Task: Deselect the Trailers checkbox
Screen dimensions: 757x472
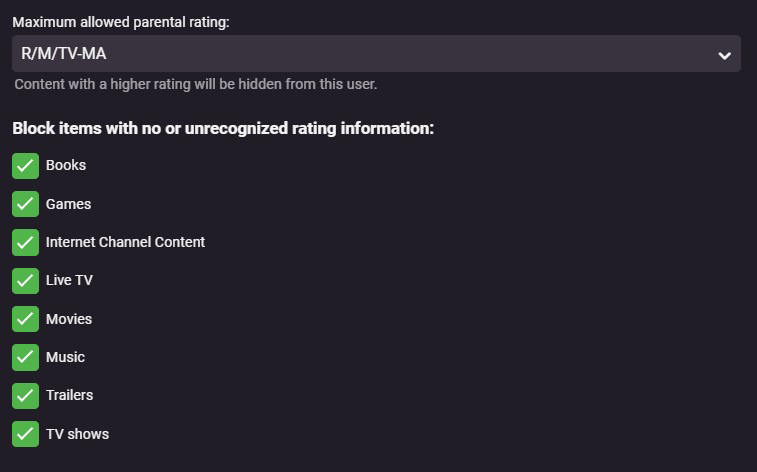Action: pos(25,396)
